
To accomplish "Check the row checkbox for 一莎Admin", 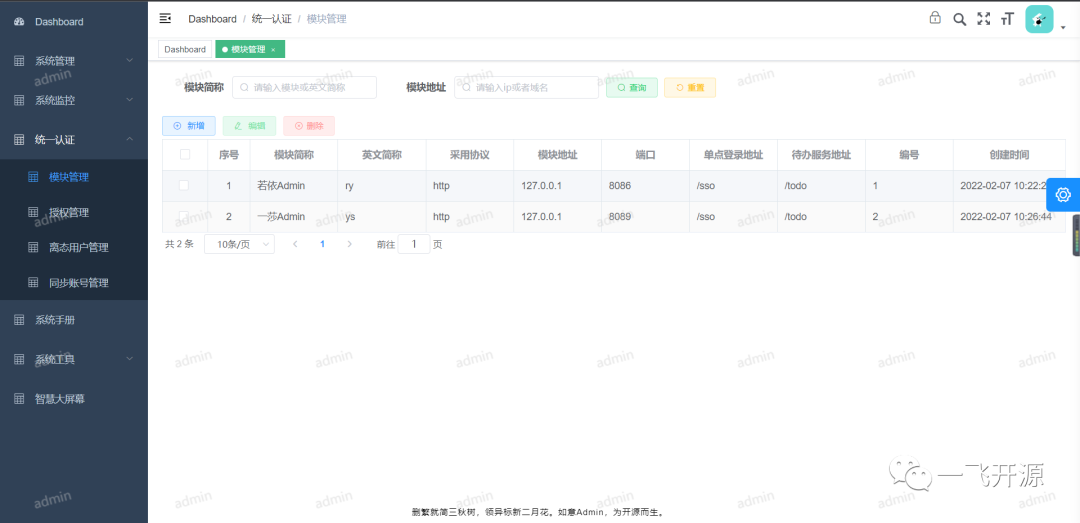I will 184,216.
